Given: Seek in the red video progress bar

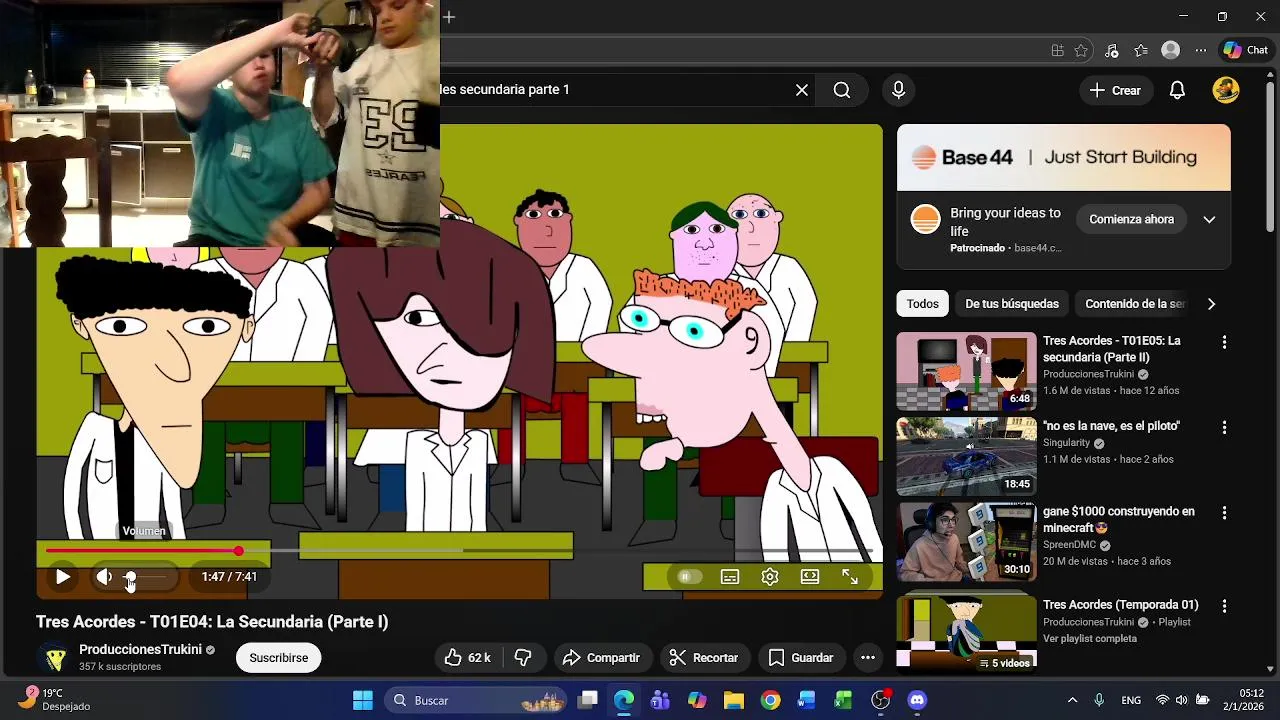Looking at the screenshot, I should 459,551.
